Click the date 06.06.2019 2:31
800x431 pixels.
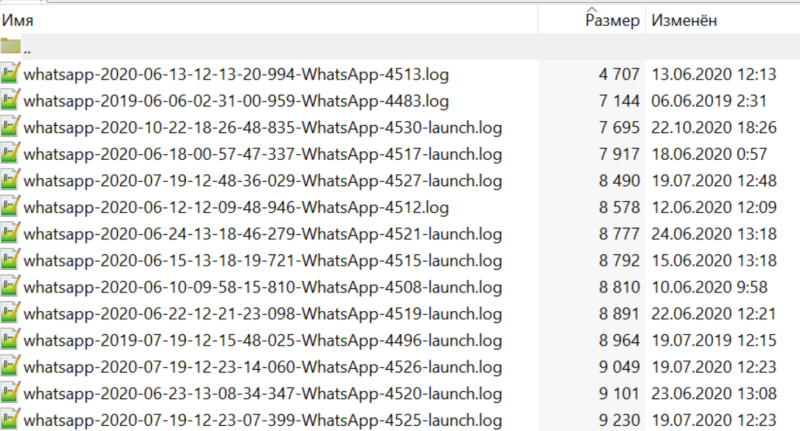coord(709,101)
